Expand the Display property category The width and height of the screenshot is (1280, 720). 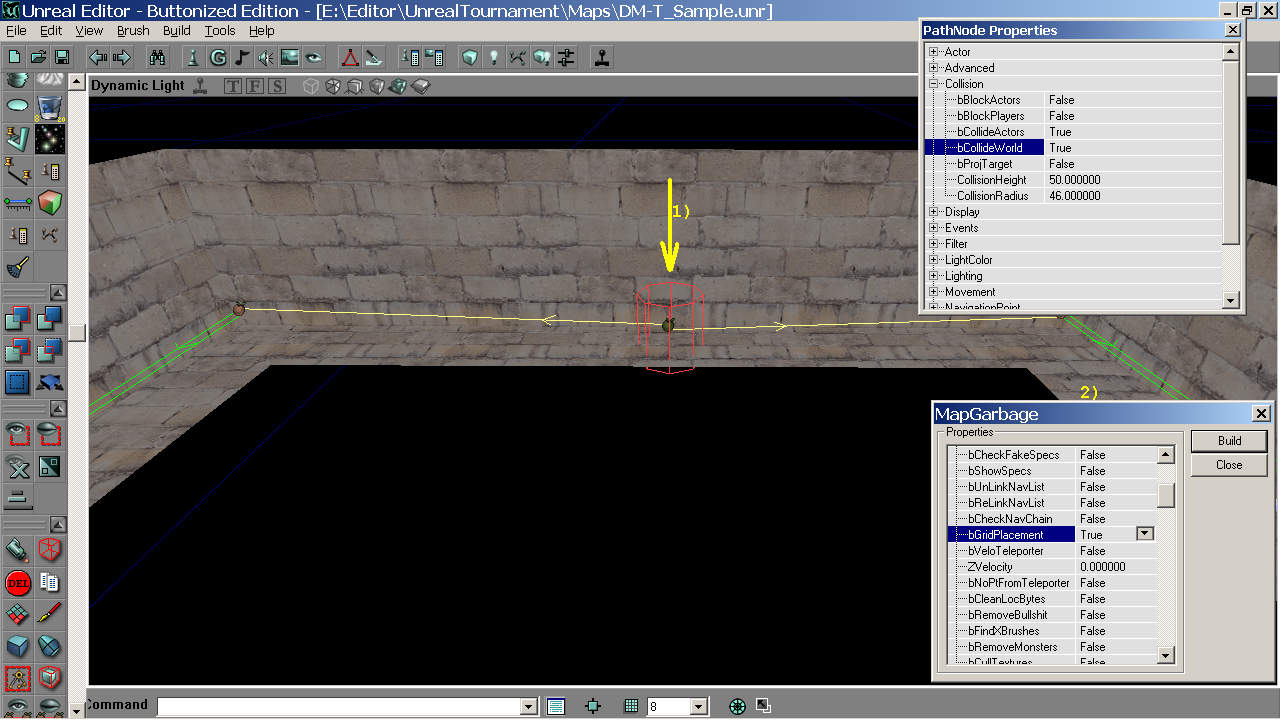tap(934, 212)
